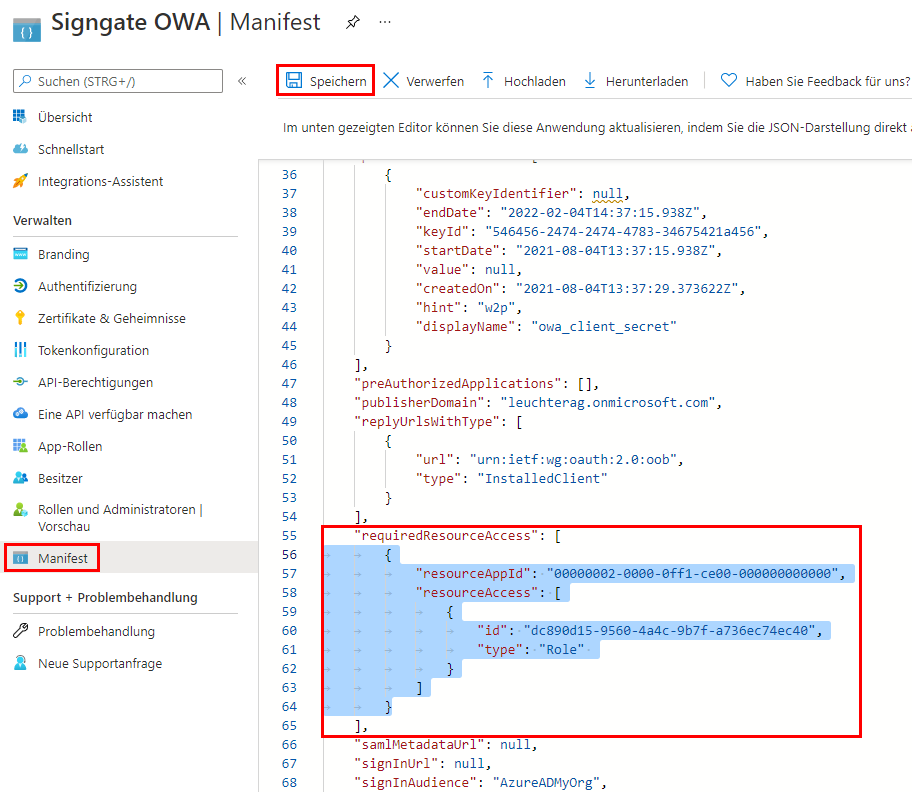Image resolution: width=912 pixels, height=792 pixels.
Task: Click the Speichern floppy disk icon
Action: point(294,80)
